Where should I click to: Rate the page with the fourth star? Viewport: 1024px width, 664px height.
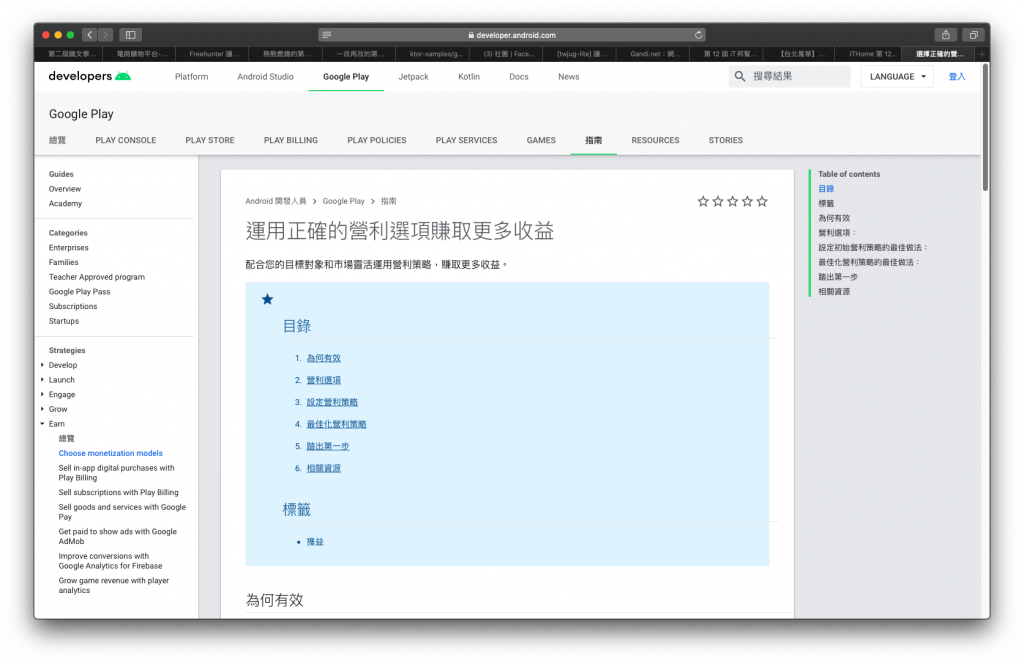pos(747,201)
